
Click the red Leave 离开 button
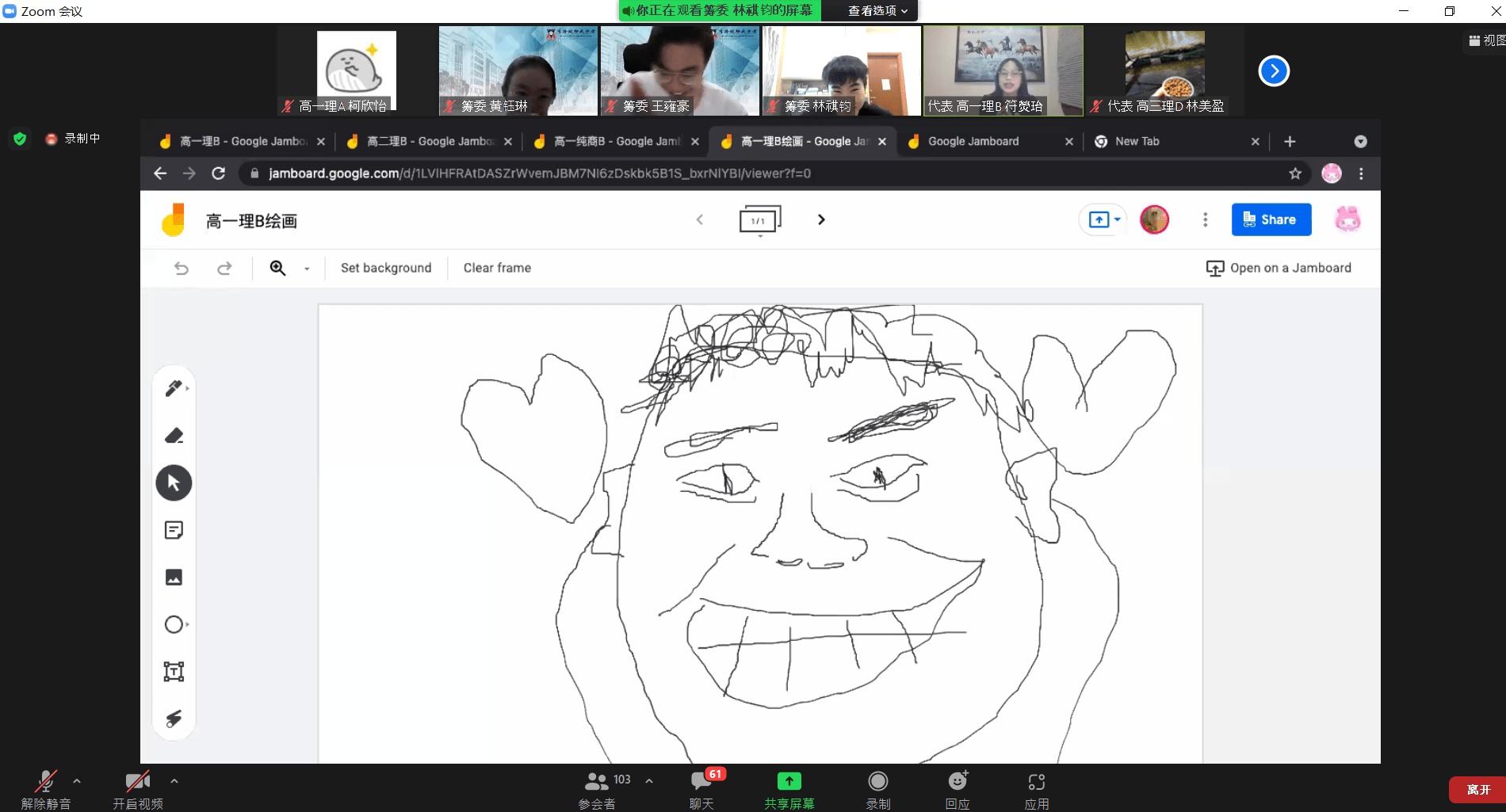(1477, 790)
